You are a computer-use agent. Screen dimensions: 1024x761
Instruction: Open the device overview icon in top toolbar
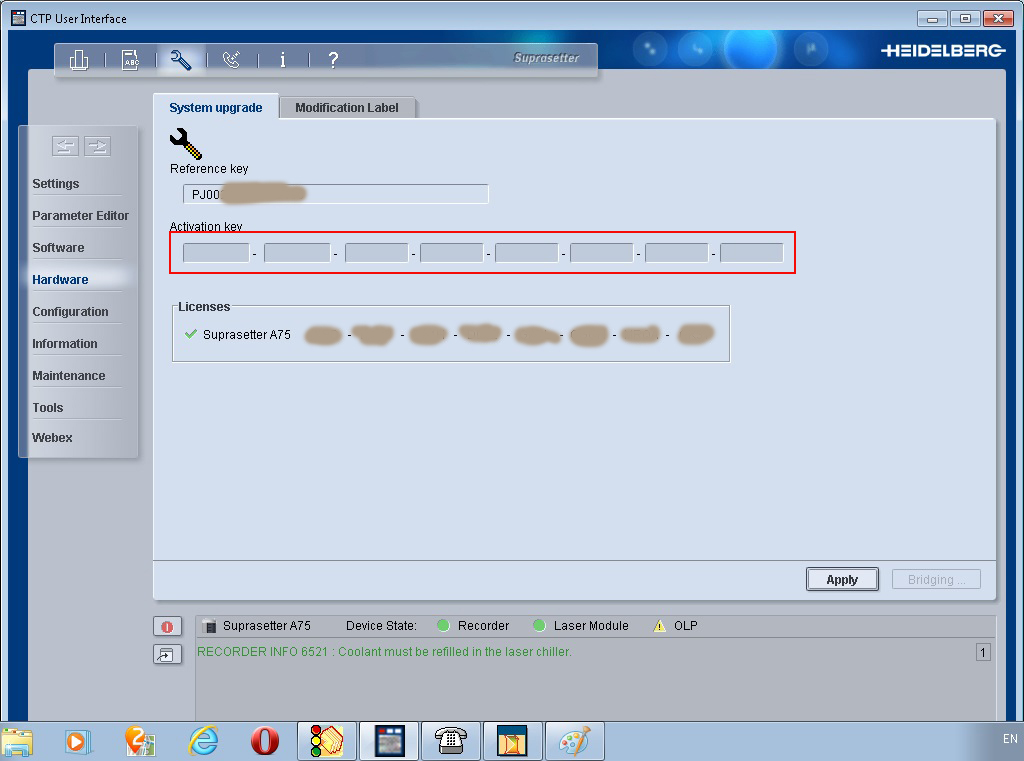point(79,60)
